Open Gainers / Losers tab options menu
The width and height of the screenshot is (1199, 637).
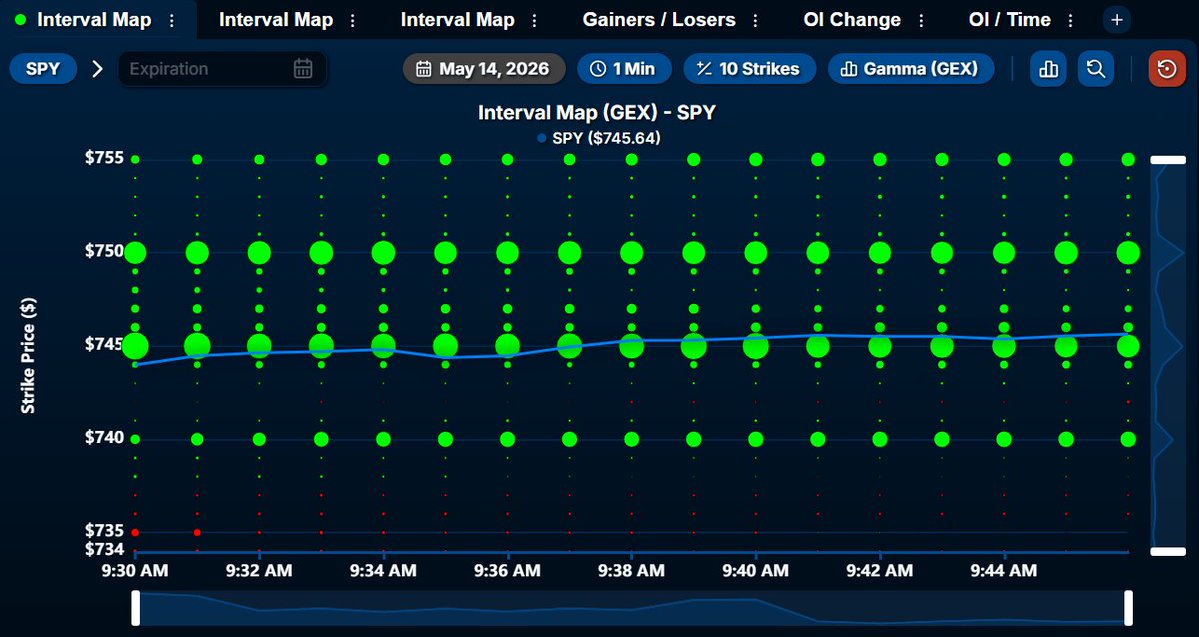coord(755,21)
